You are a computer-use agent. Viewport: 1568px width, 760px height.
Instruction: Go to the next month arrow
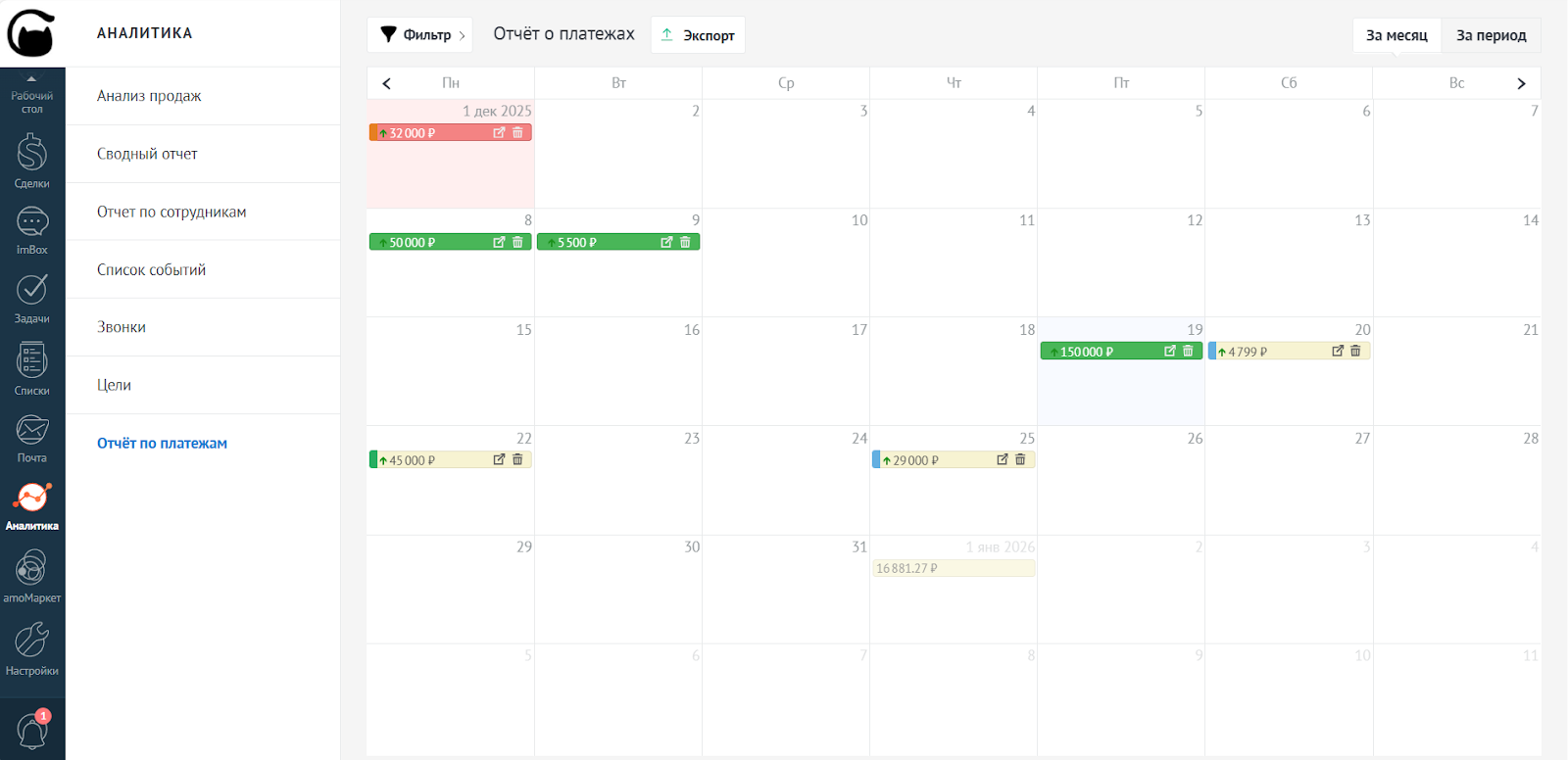pyautogui.click(x=1521, y=83)
